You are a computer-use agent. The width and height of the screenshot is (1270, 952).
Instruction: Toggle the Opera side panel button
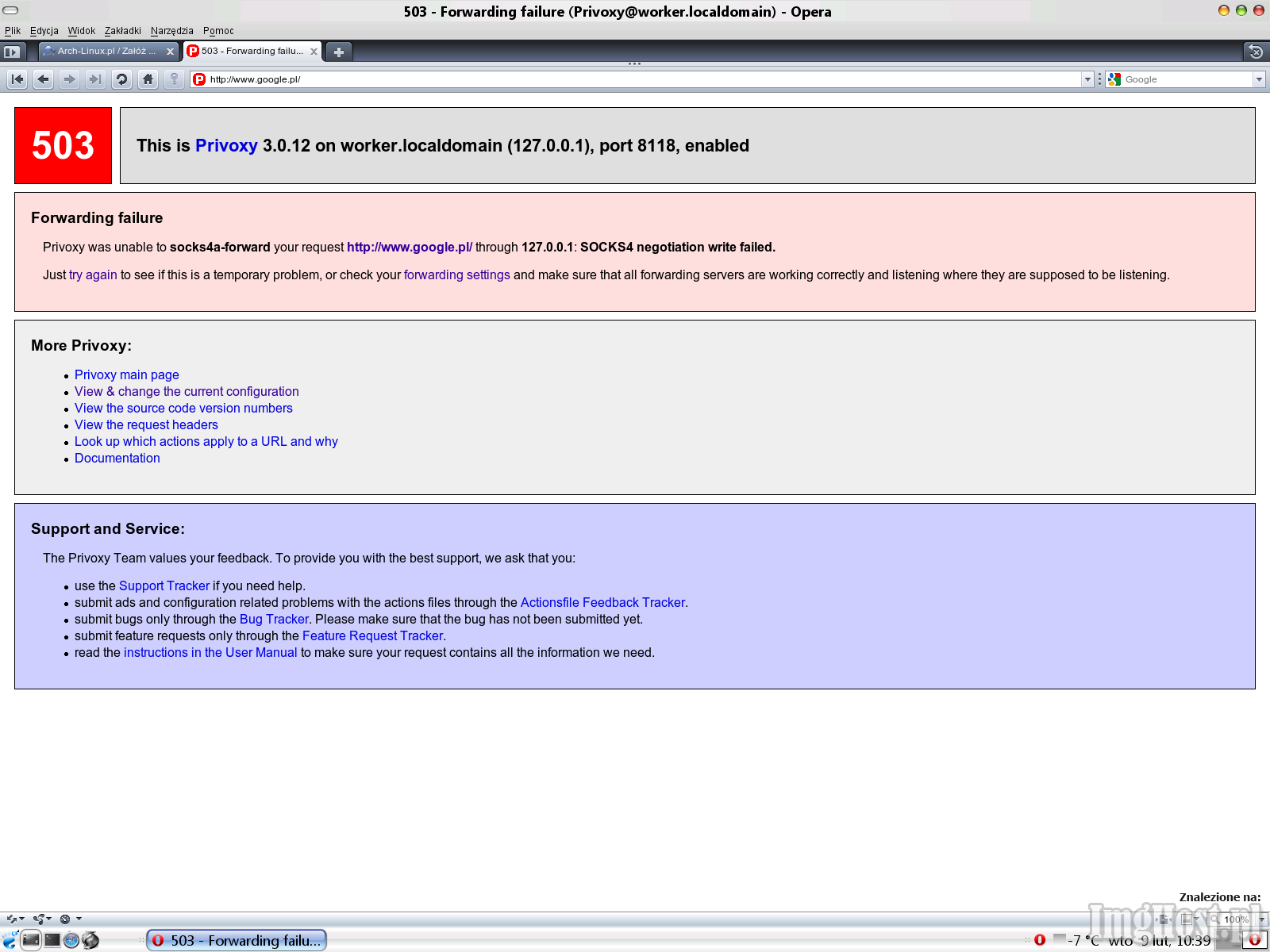click(x=11, y=52)
